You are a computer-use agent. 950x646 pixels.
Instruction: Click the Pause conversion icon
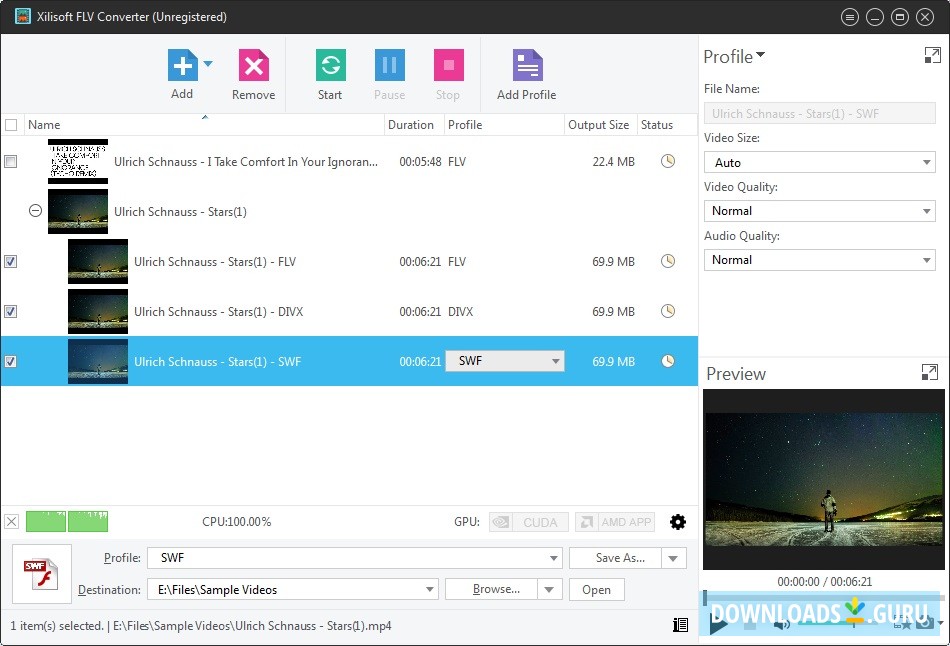[389, 65]
